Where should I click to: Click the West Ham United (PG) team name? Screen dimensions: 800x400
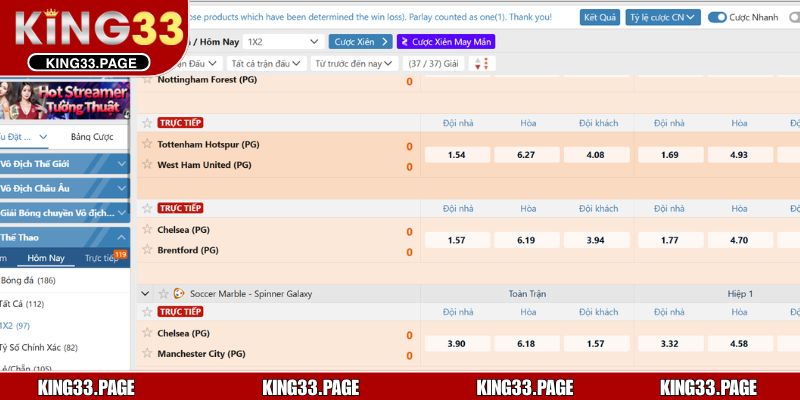pos(205,165)
